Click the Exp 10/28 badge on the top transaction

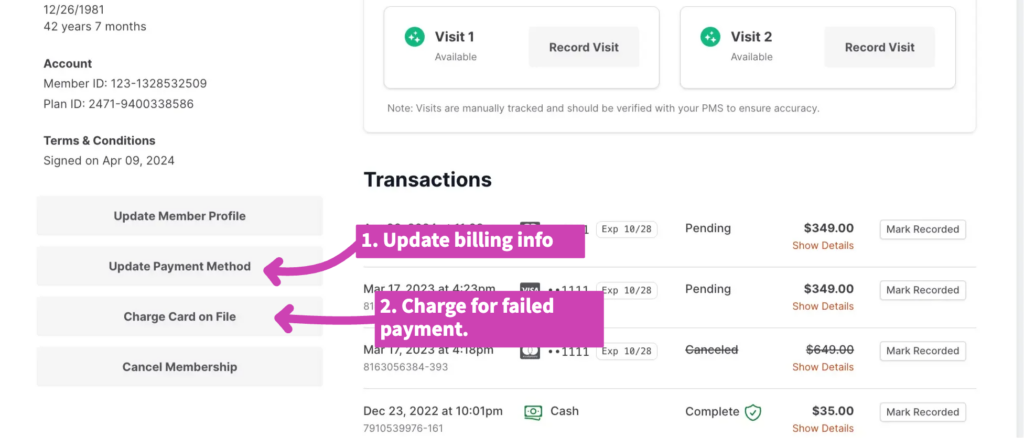[x=626, y=229]
